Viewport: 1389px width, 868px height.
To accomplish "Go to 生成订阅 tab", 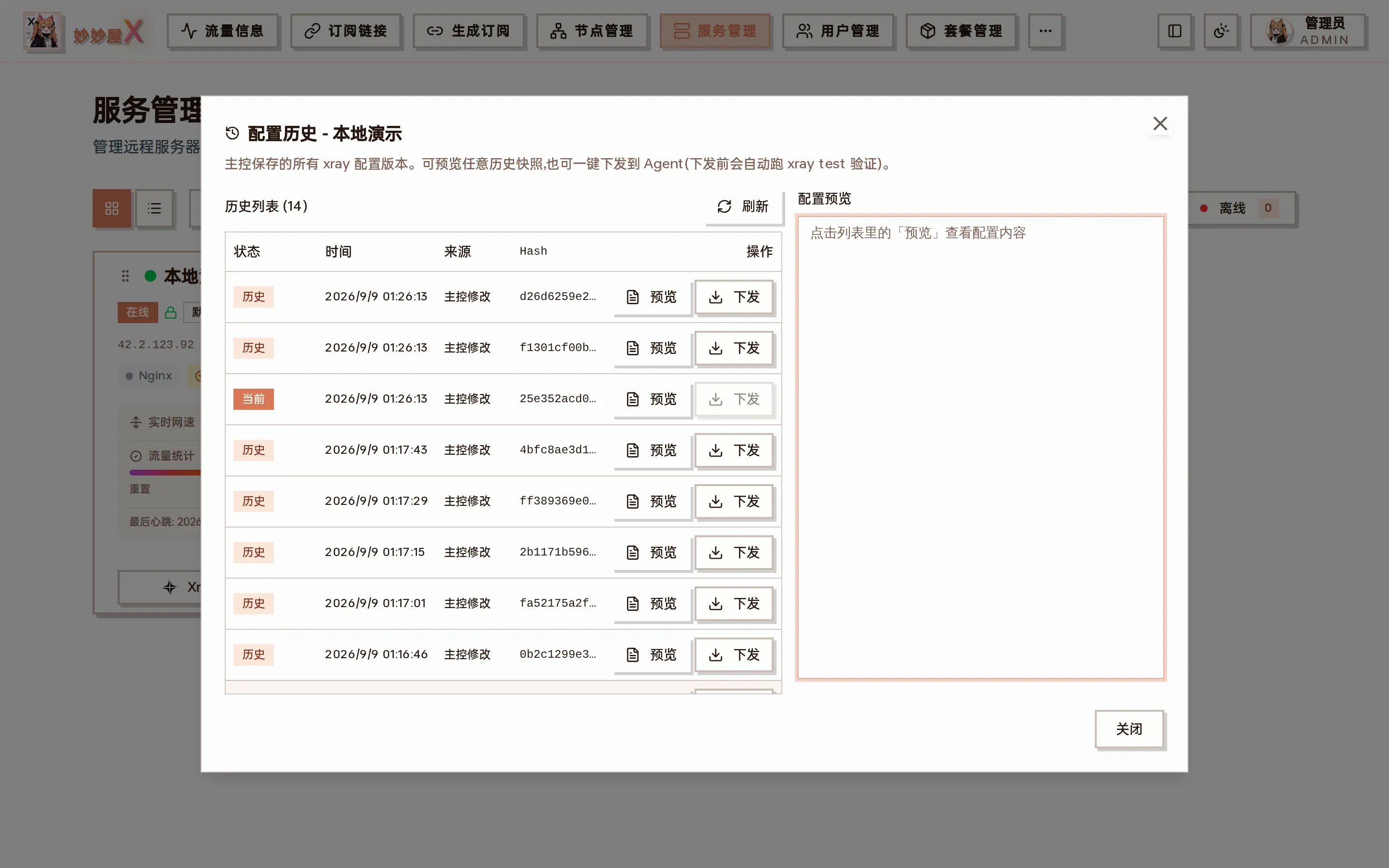I will [x=468, y=30].
